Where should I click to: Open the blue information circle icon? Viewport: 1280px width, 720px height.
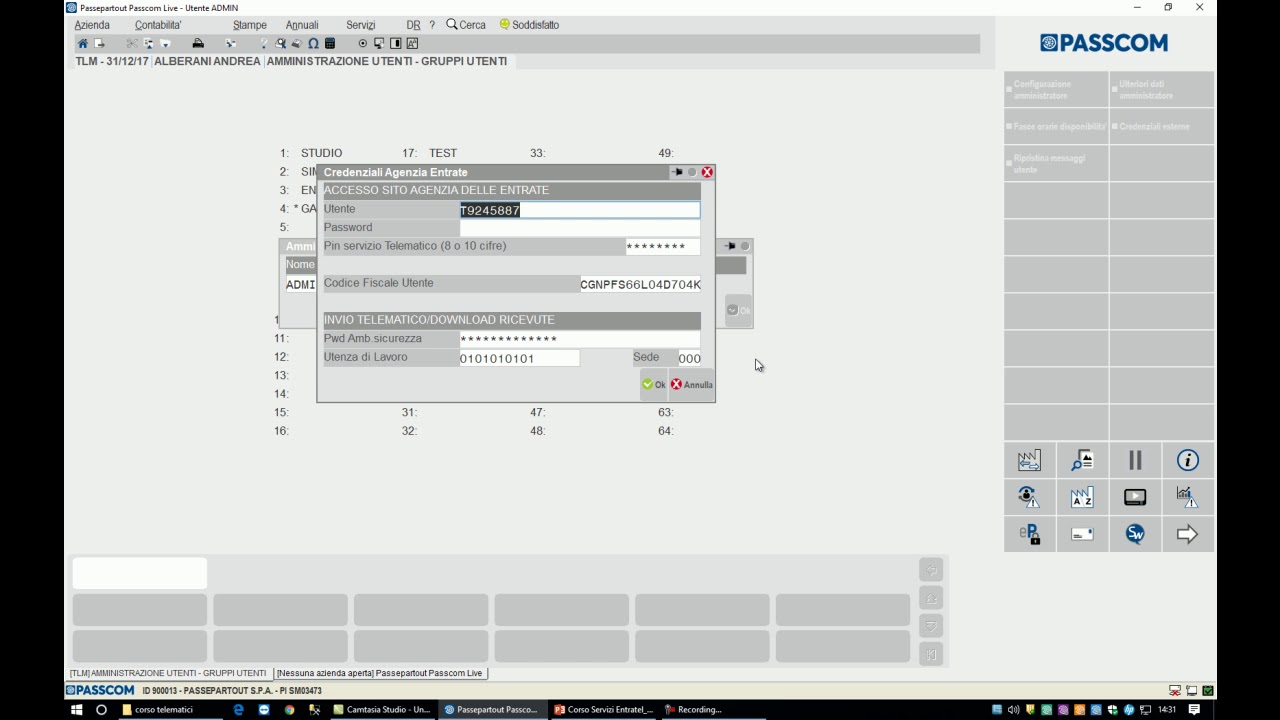coord(1188,460)
